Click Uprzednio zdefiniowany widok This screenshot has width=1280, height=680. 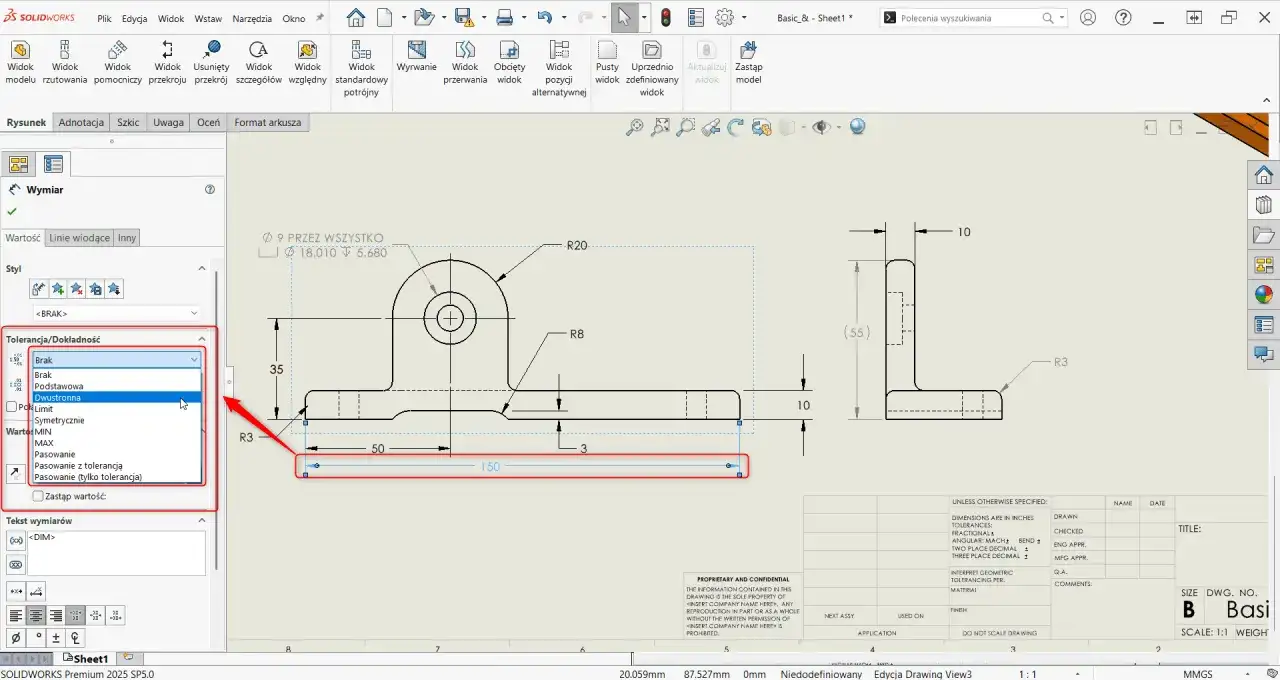pos(652,68)
